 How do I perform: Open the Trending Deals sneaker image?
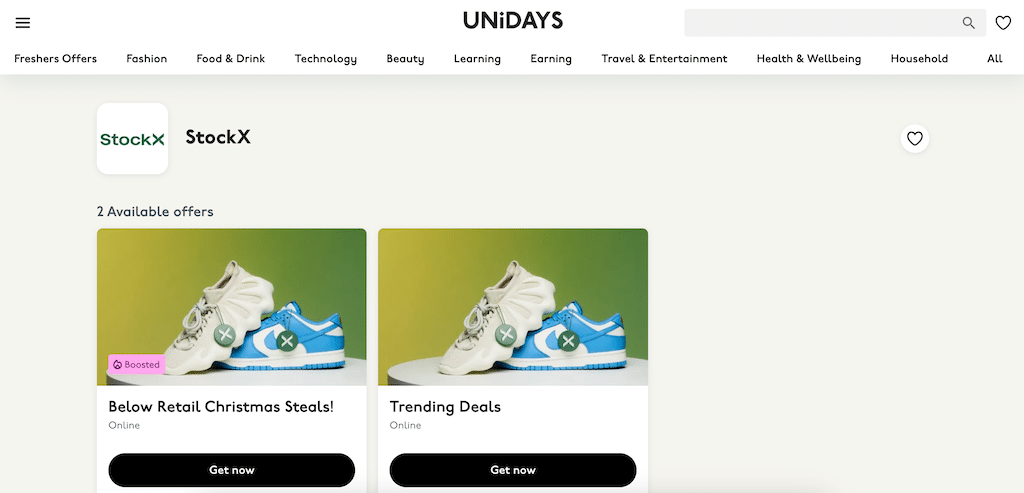[x=513, y=307]
